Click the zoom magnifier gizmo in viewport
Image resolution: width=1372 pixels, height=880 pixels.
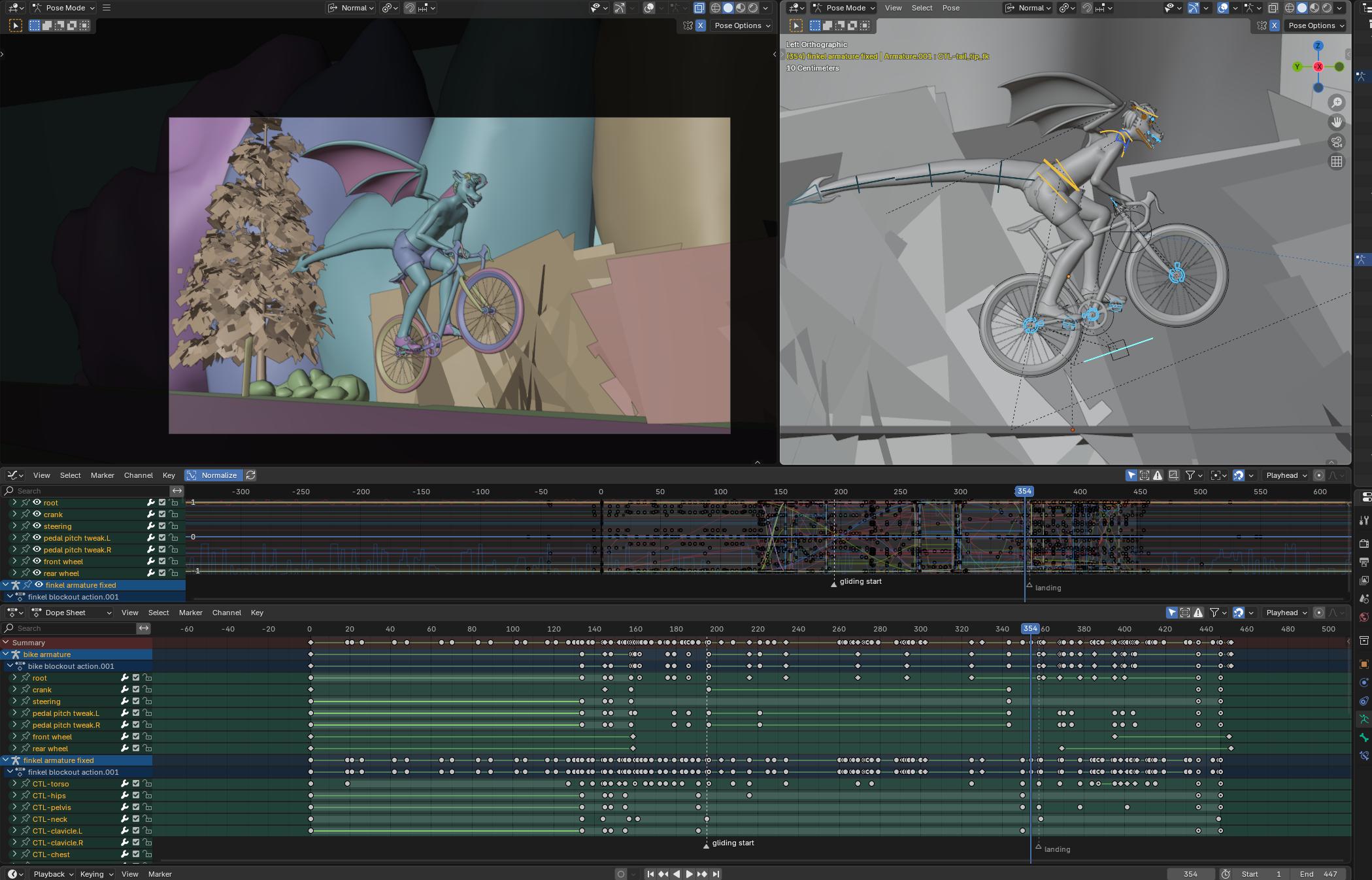tap(1337, 103)
